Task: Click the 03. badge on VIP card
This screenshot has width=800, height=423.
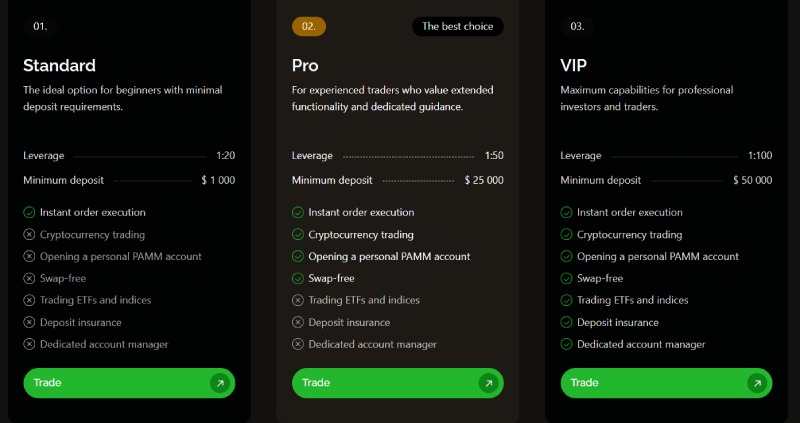Action: (578, 27)
